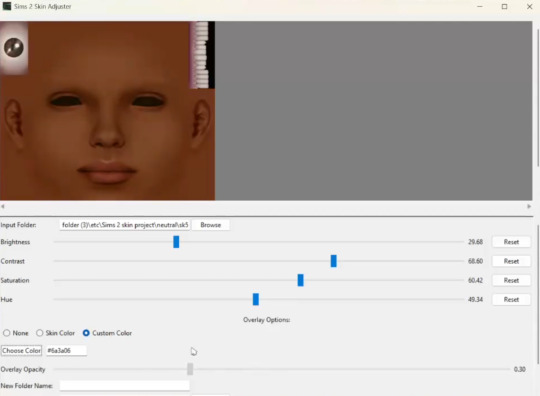Image resolution: width=540 pixels, height=396 pixels.
Task: Click the hex color code field
Action: [x=66, y=351]
